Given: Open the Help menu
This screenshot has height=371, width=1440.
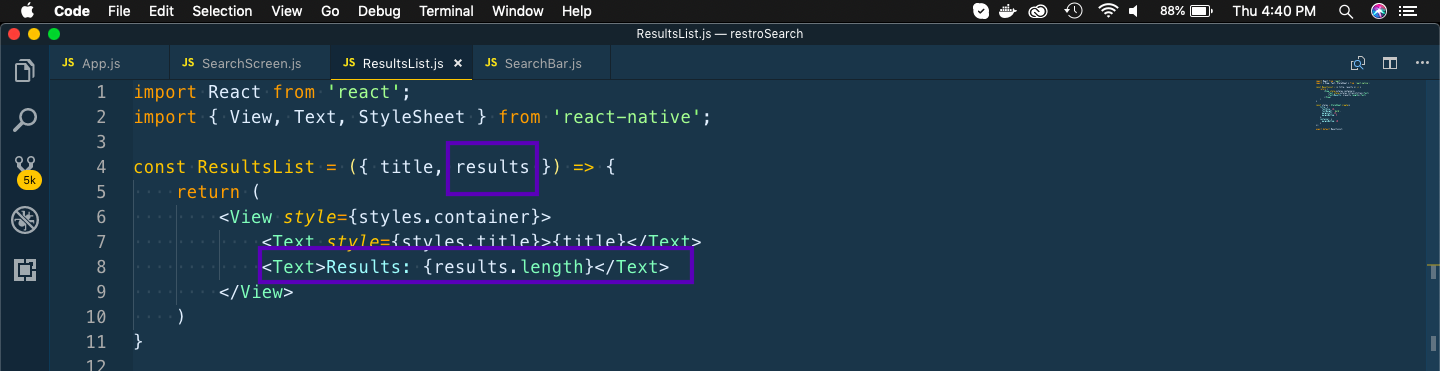Looking at the screenshot, I should pyautogui.click(x=577, y=11).
